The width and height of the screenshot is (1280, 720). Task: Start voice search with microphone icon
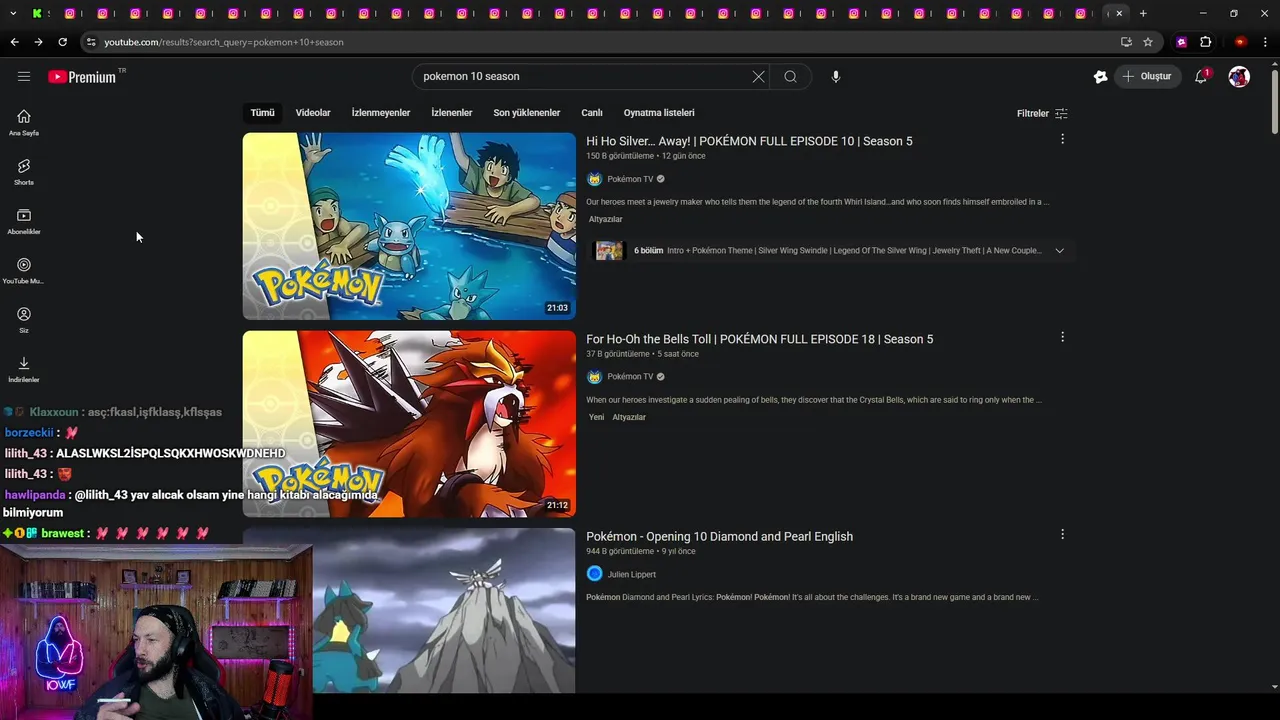click(836, 76)
